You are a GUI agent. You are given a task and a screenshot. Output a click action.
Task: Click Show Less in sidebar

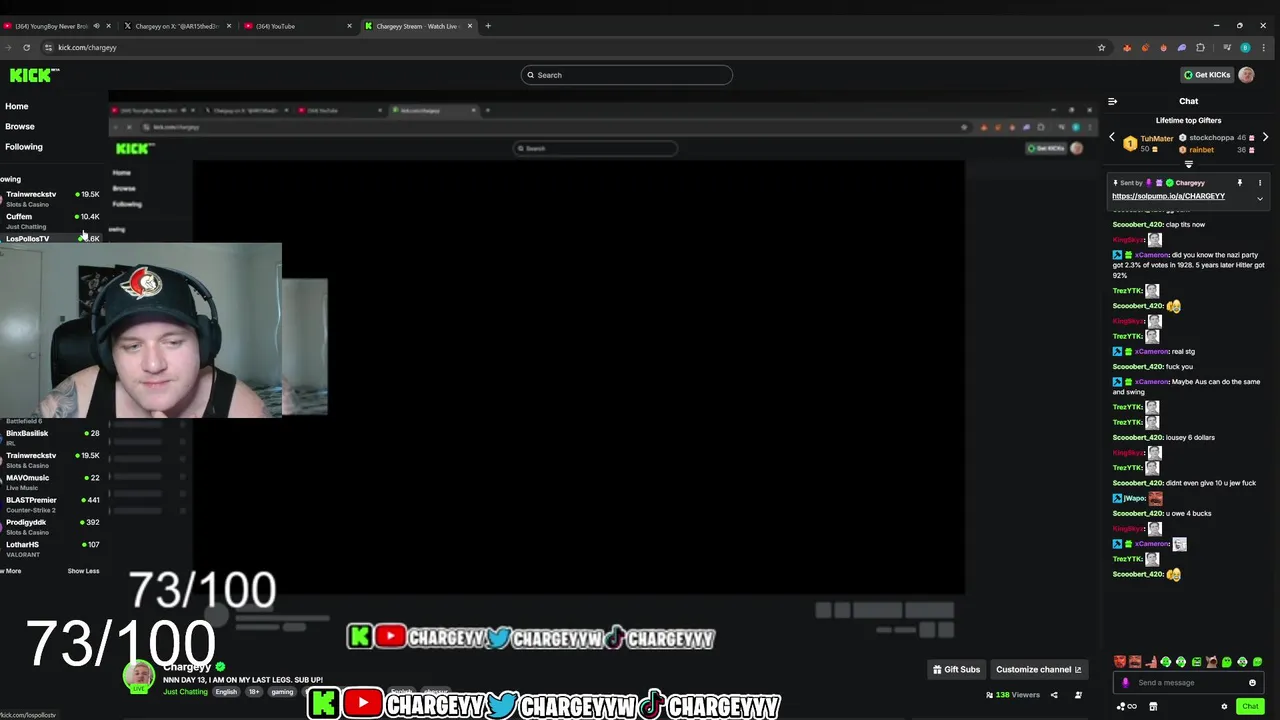click(83, 571)
